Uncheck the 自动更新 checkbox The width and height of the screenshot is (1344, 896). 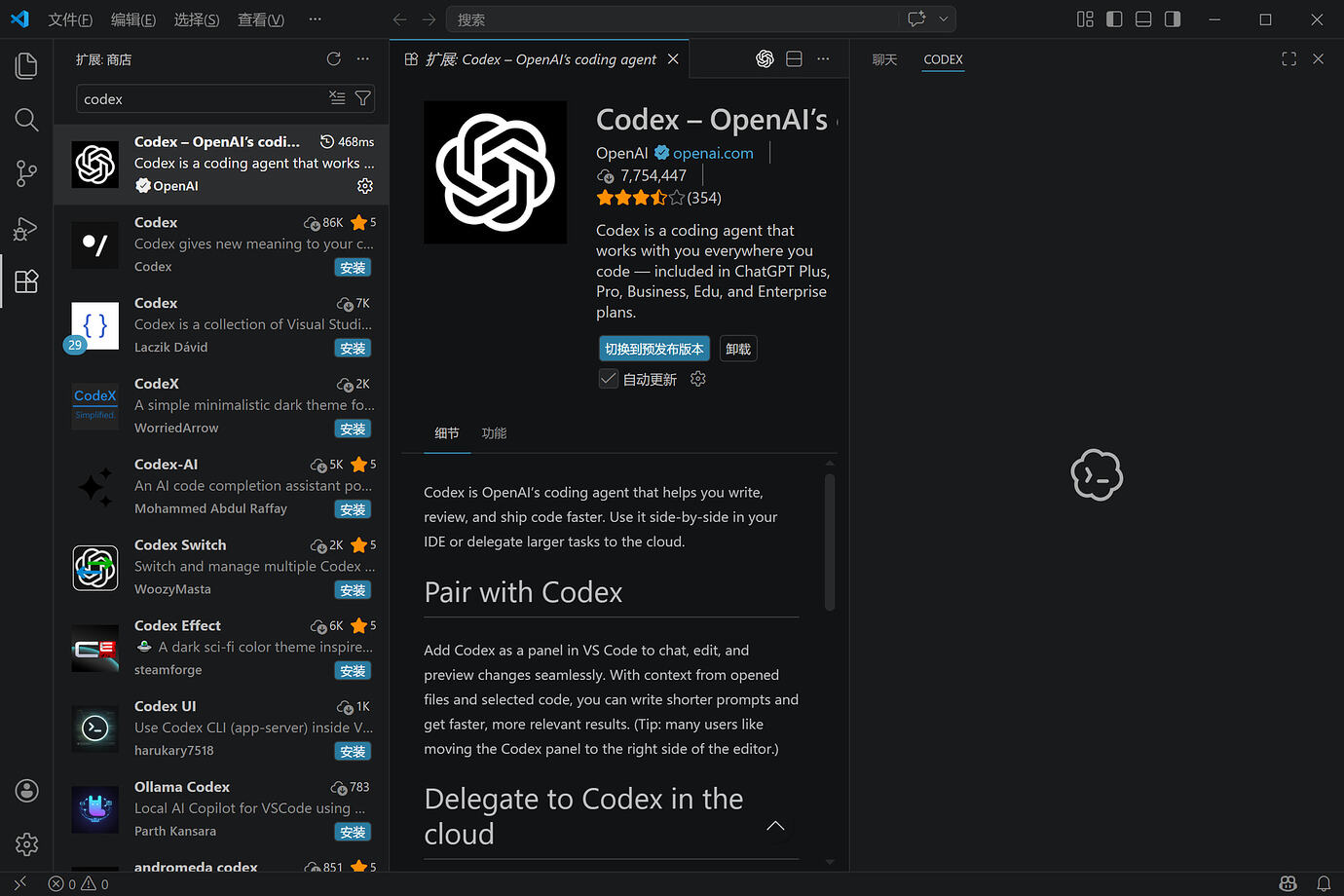tap(609, 379)
